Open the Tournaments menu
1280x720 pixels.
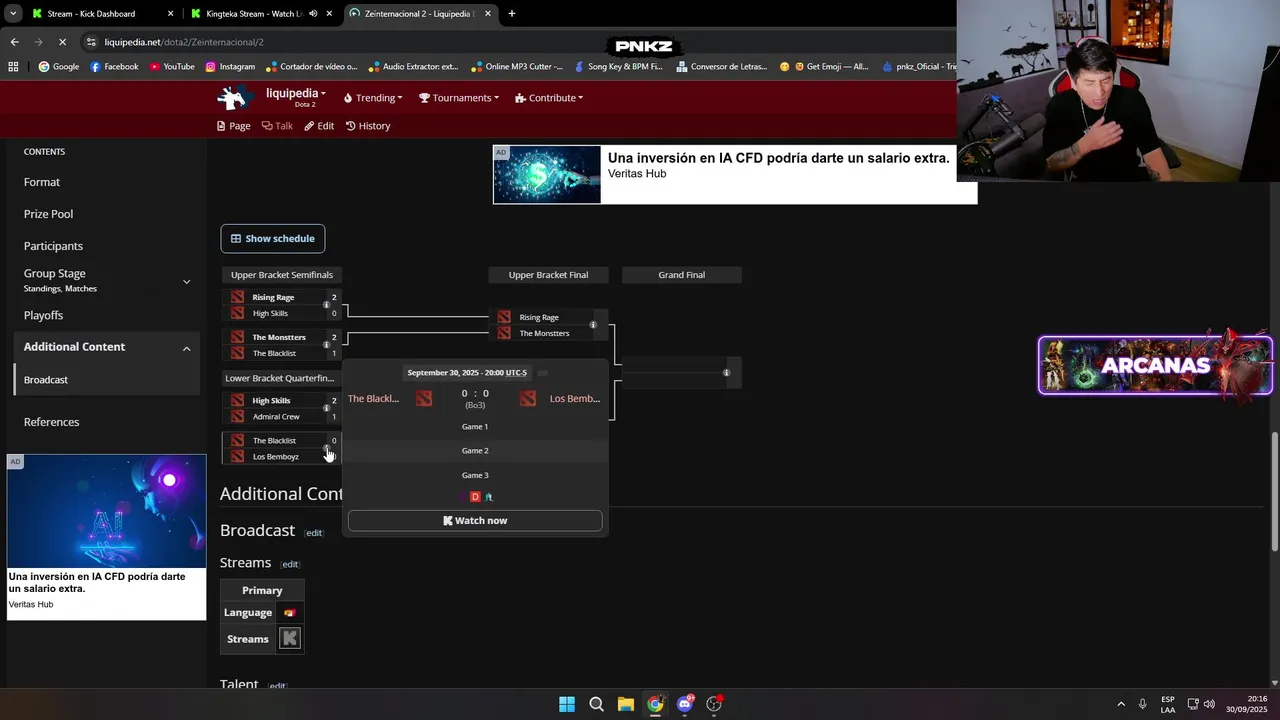(459, 98)
